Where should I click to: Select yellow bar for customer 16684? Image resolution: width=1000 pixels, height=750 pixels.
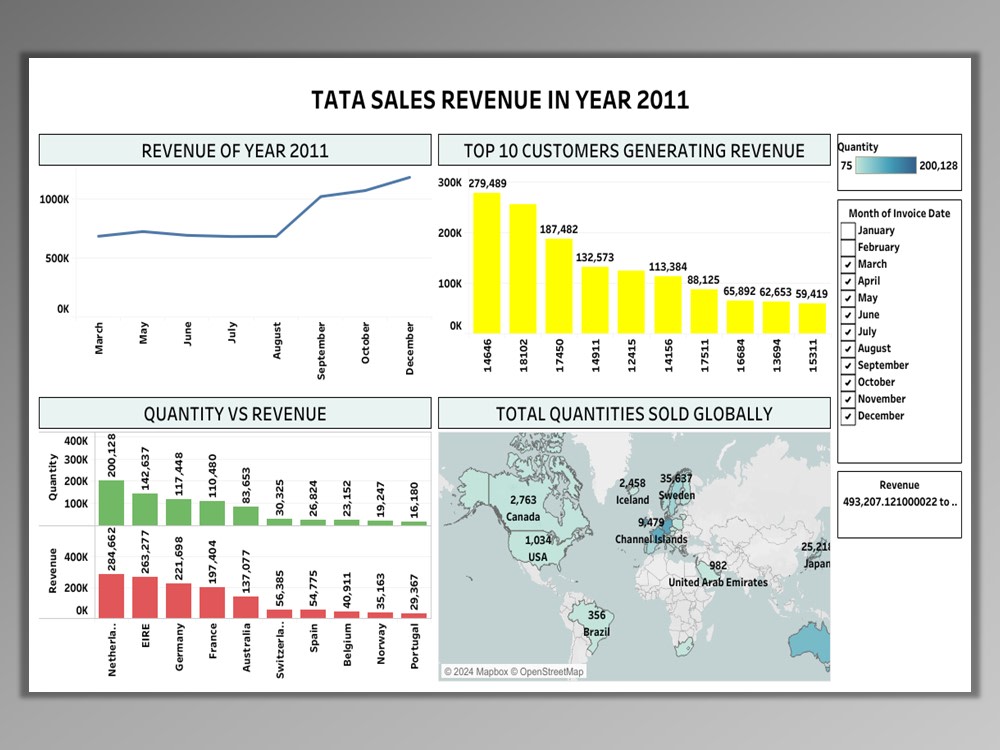(740, 317)
